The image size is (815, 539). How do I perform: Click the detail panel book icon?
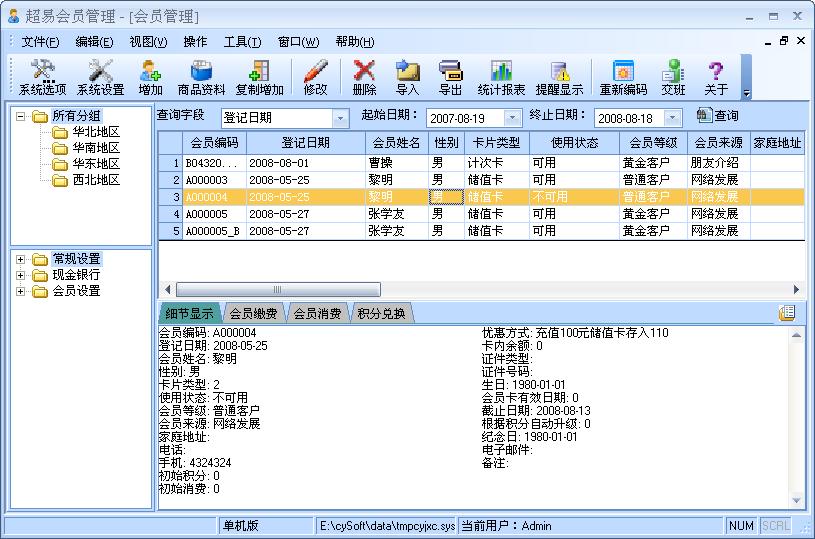(787, 312)
